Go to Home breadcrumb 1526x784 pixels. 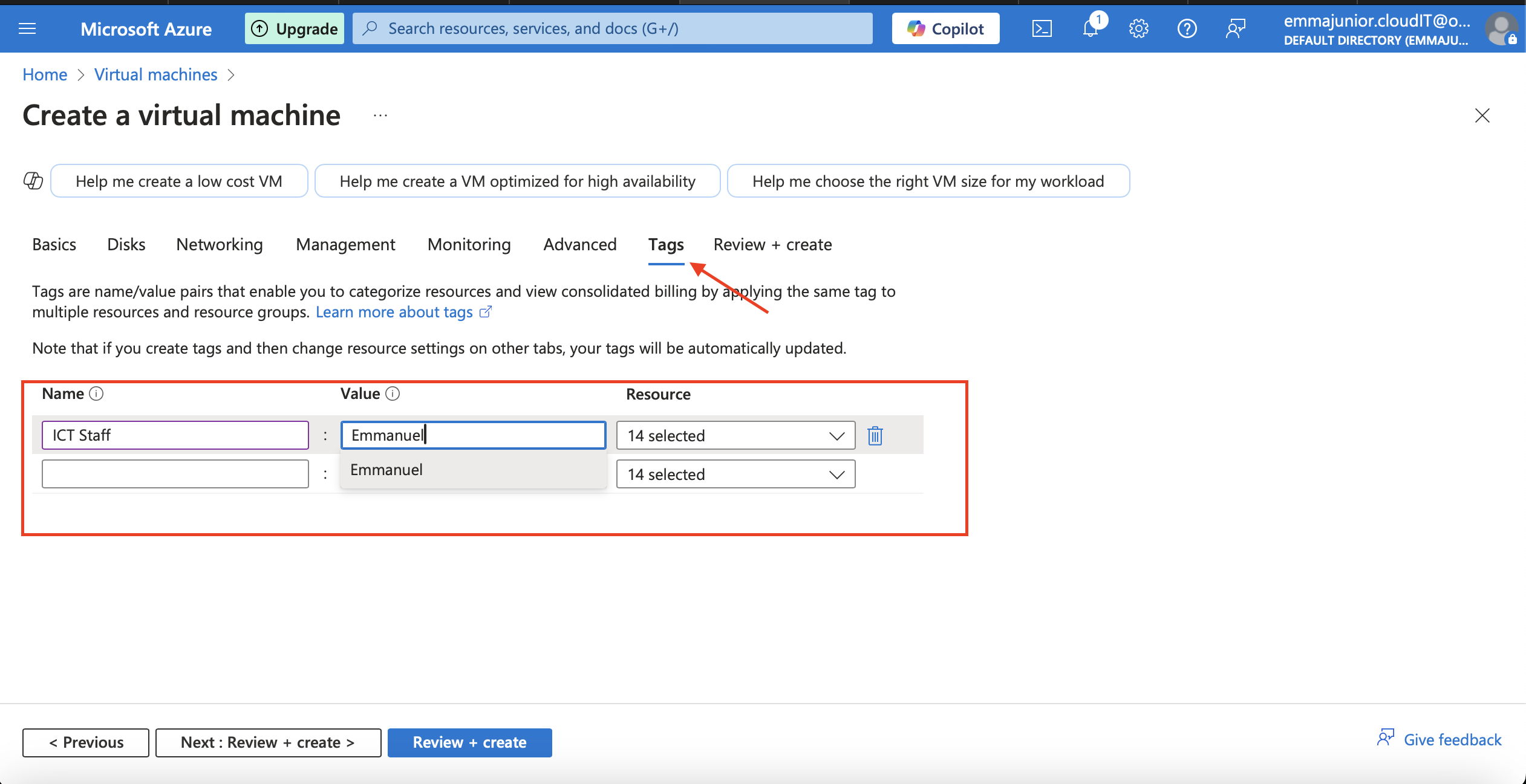point(45,74)
